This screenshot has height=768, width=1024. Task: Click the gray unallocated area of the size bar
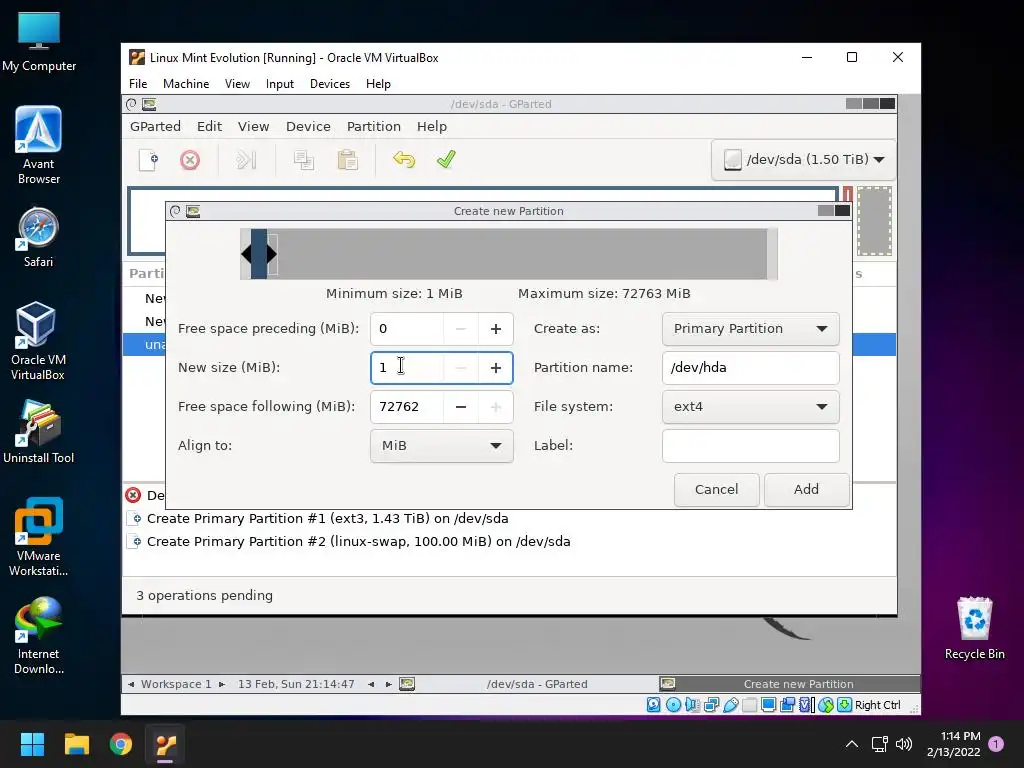tap(522, 254)
